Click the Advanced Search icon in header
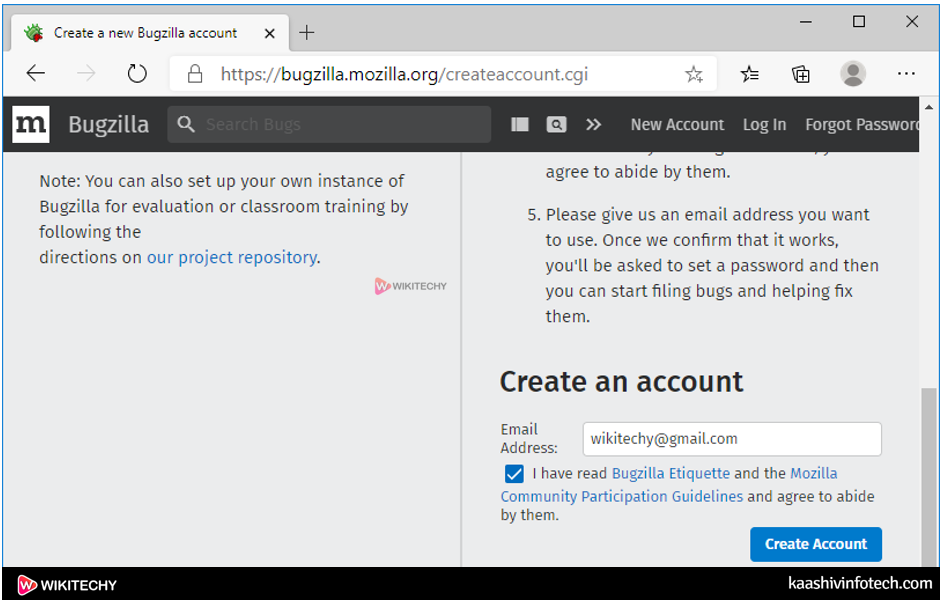The width and height of the screenshot is (944, 603). point(556,124)
